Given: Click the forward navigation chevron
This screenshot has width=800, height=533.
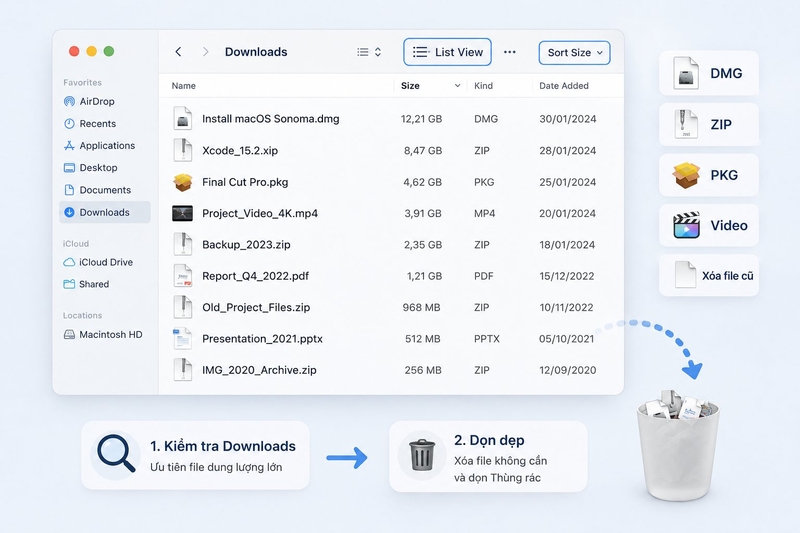Looking at the screenshot, I should coord(205,52).
